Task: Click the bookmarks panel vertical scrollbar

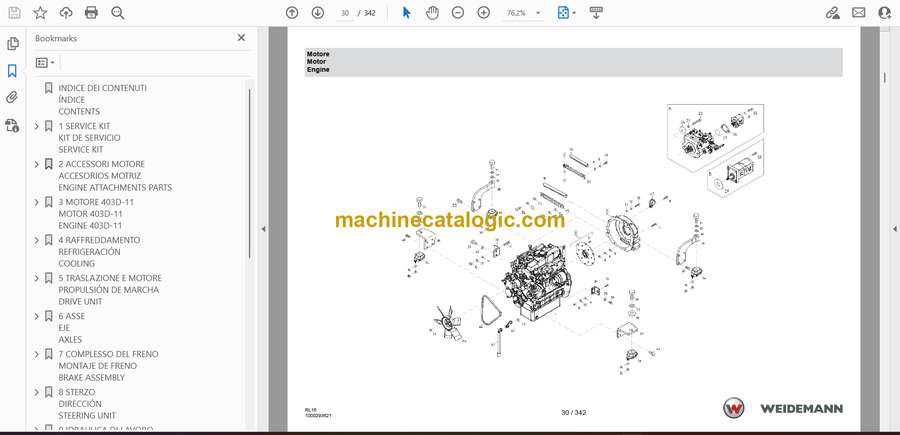Action: point(249,174)
